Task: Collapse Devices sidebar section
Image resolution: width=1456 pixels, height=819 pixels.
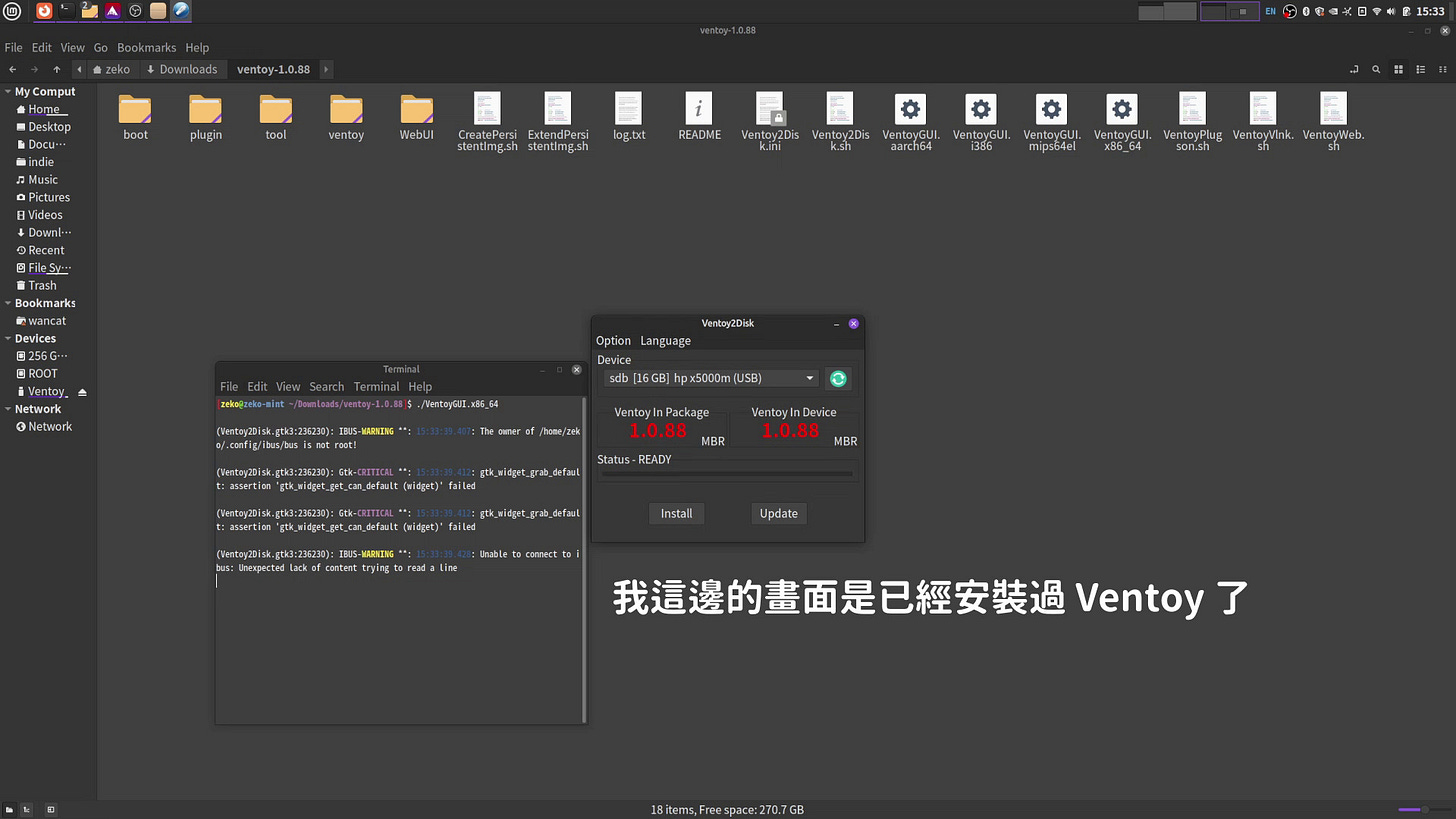Action: tap(8, 338)
